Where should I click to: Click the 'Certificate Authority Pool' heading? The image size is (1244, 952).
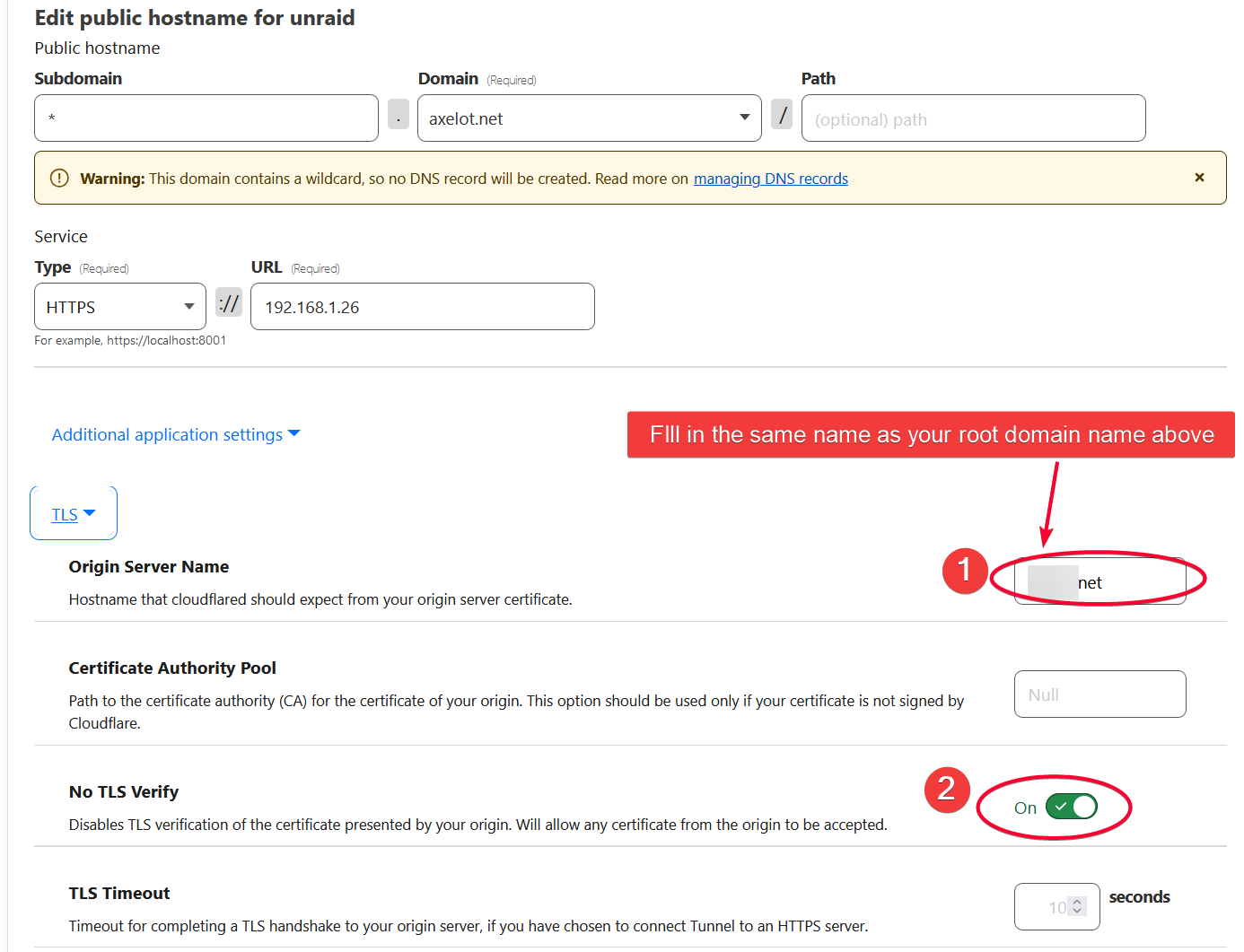tap(172, 668)
